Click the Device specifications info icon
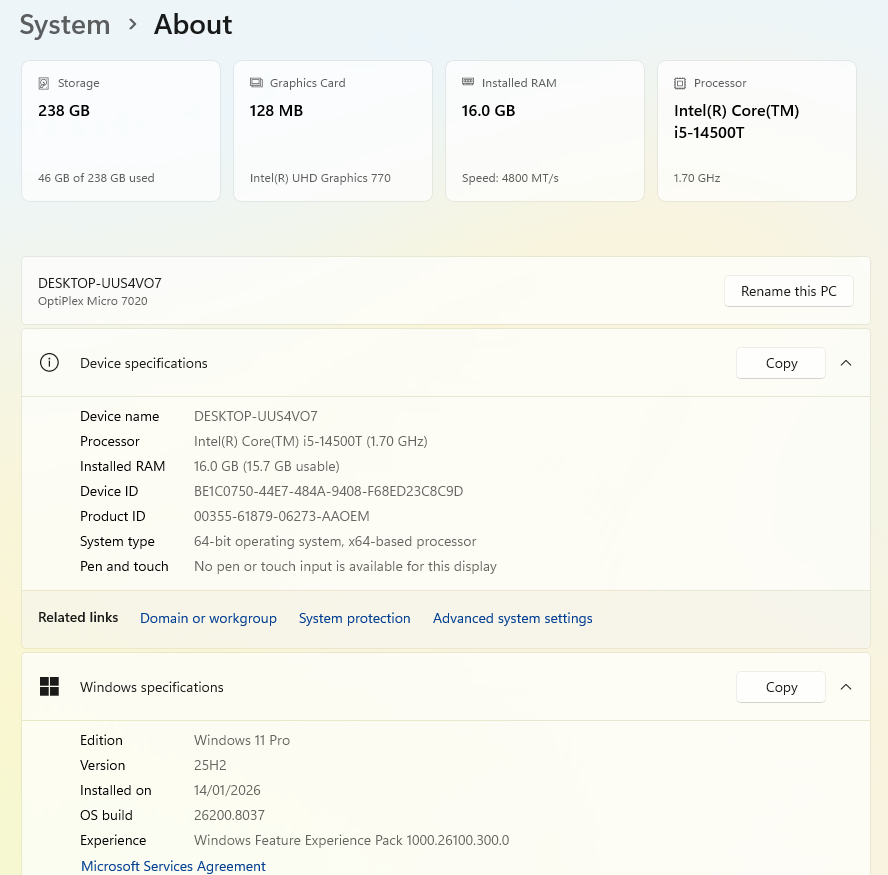This screenshot has width=888, height=875. pyautogui.click(x=49, y=362)
